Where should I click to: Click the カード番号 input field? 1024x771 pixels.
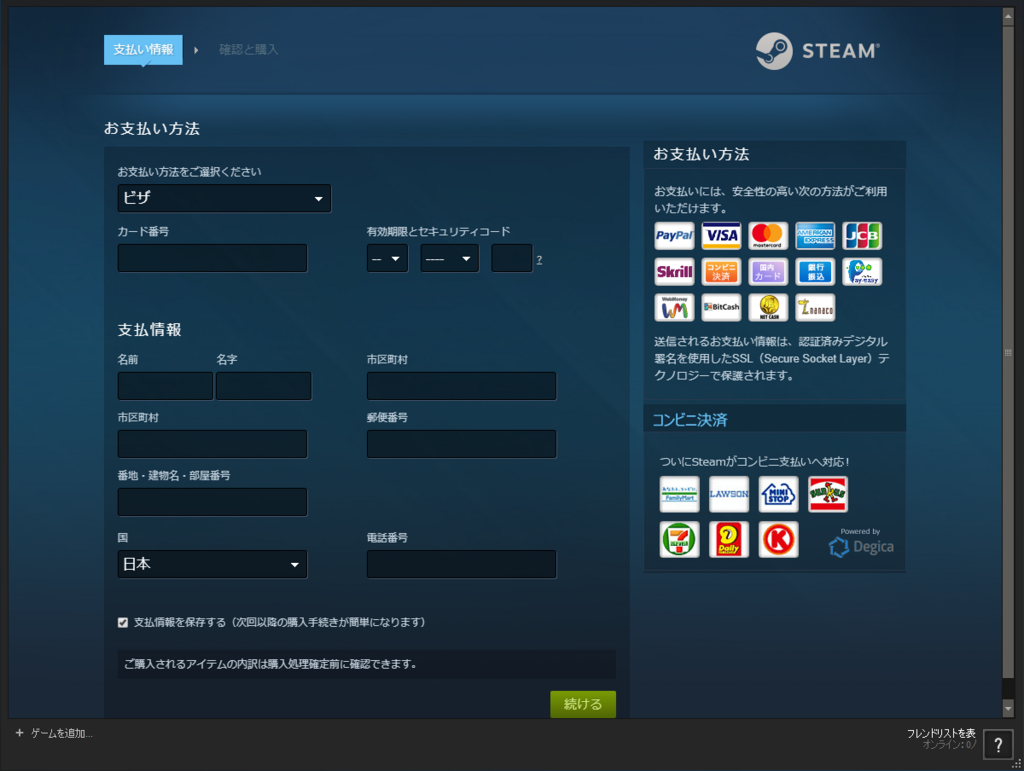click(x=212, y=258)
